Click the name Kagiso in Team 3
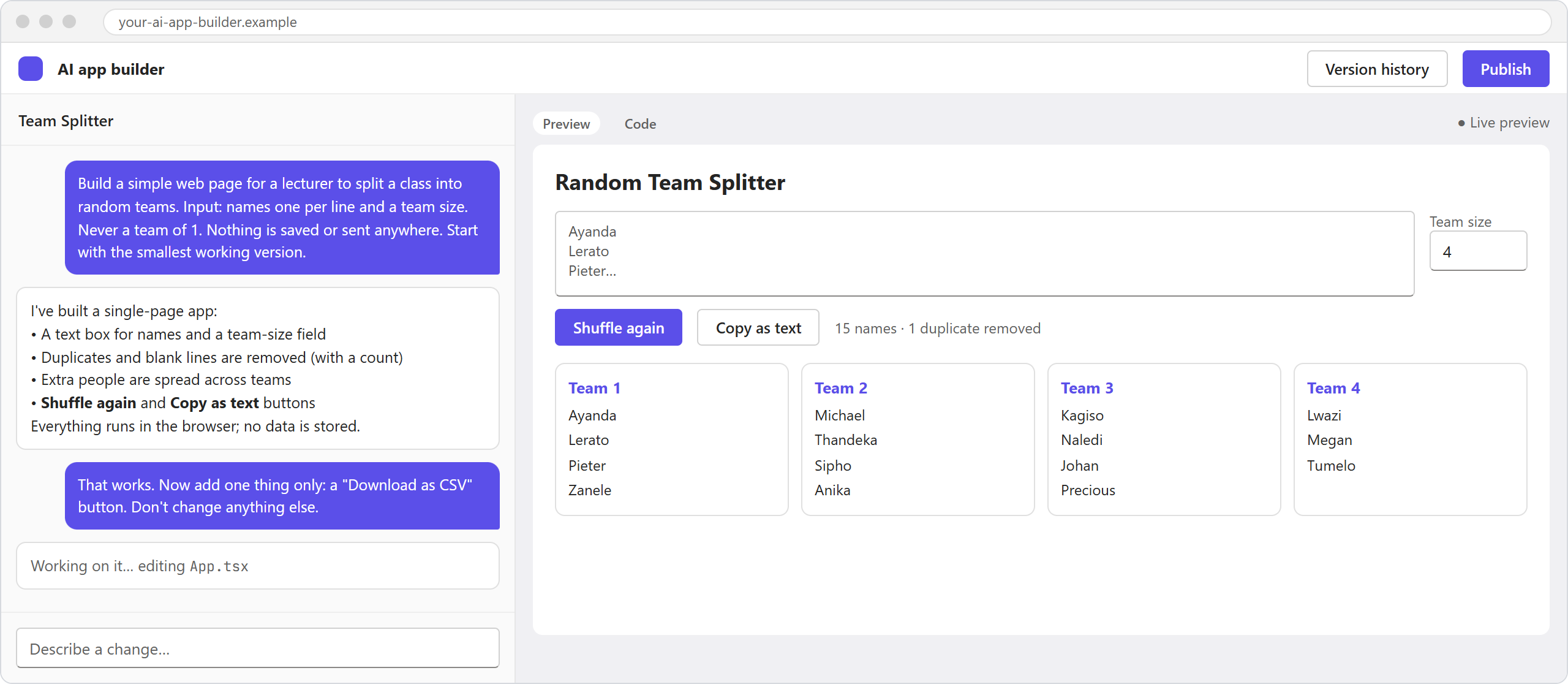This screenshot has width=1568, height=684. (1082, 416)
